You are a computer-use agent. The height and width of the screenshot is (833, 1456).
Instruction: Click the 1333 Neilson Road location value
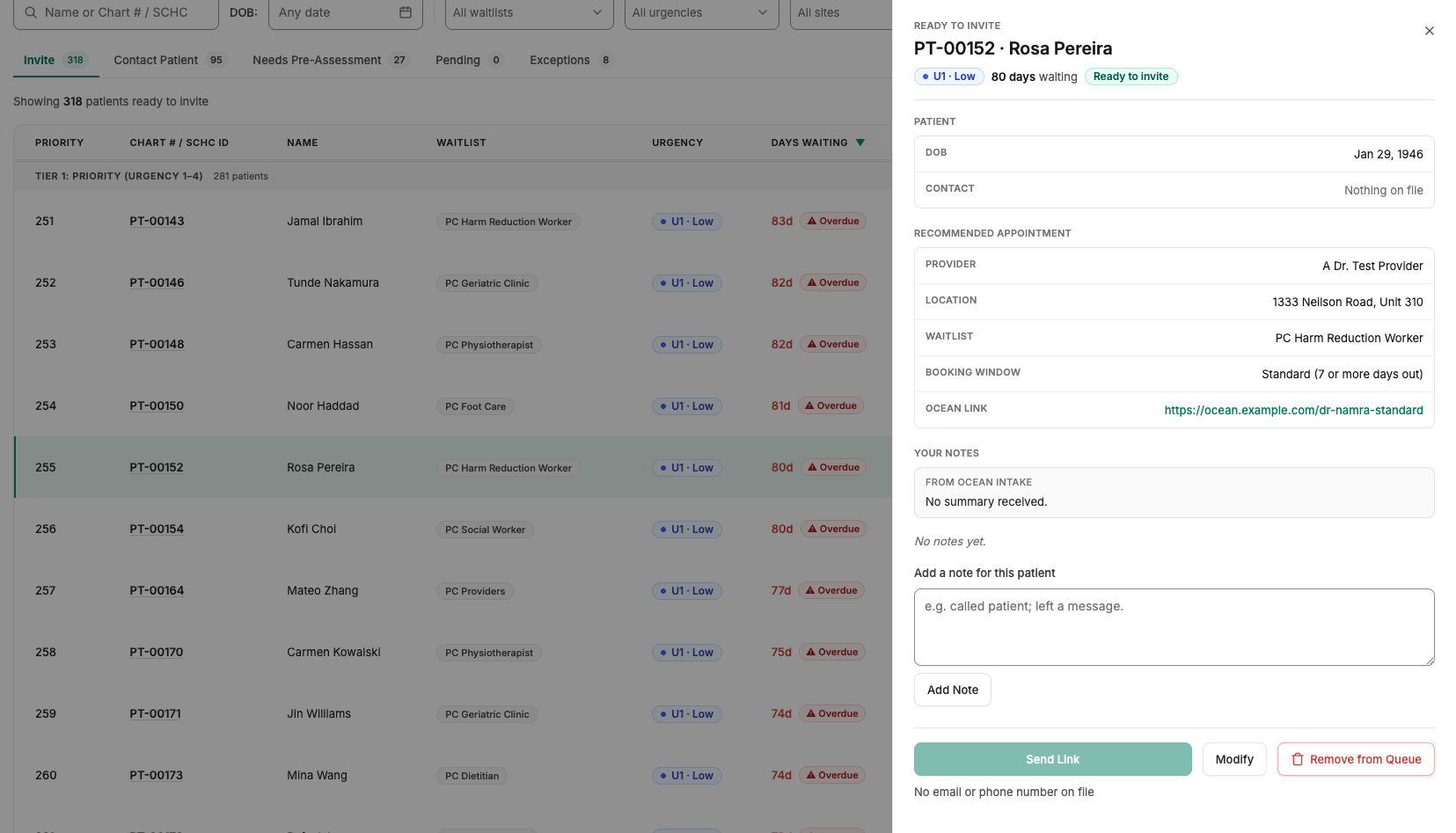click(x=1347, y=302)
